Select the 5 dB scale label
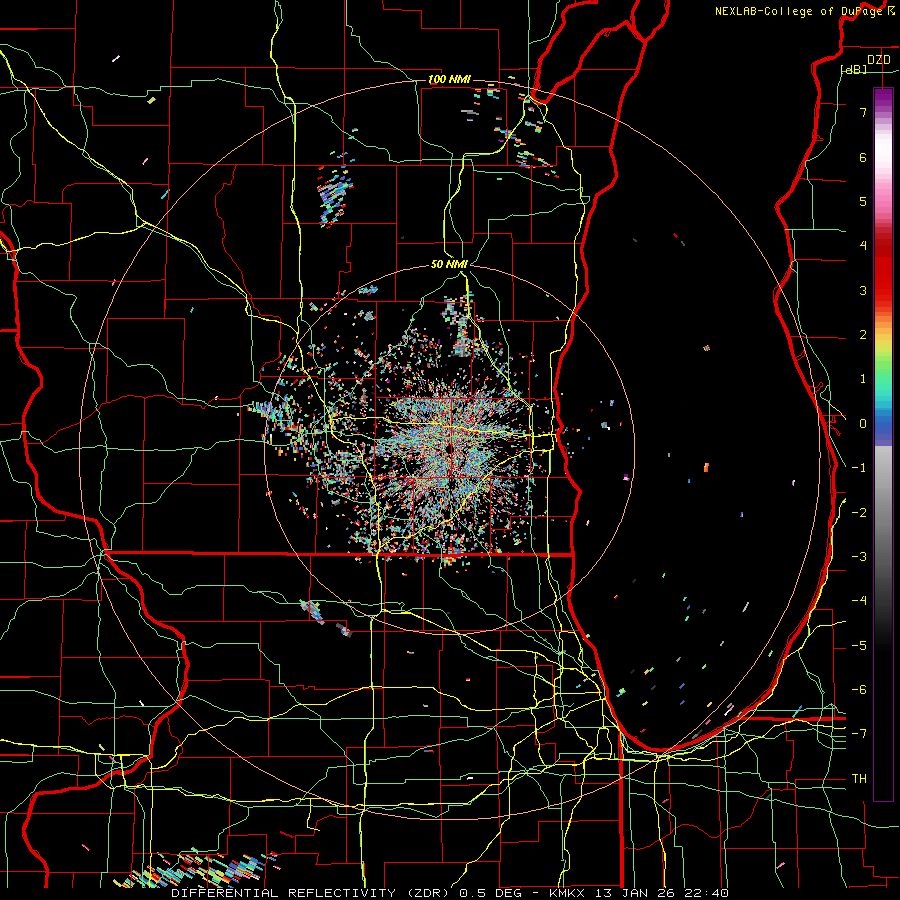The width and height of the screenshot is (900, 900). (x=863, y=201)
